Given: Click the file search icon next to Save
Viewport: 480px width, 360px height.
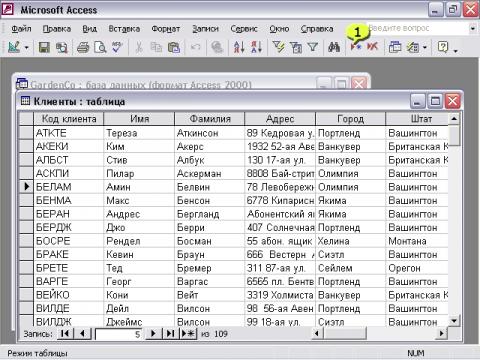Looking at the screenshot, I should click(62, 47).
